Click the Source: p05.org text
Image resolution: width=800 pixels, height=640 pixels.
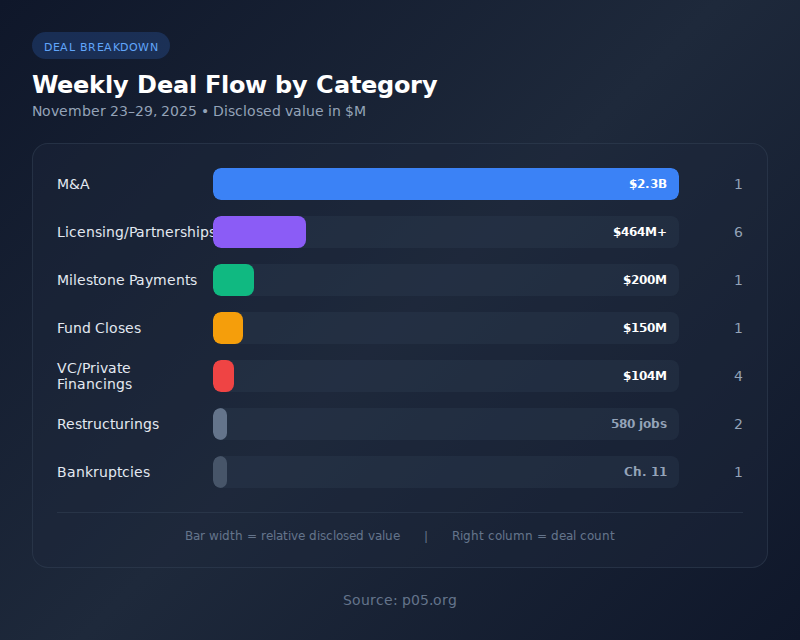click(x=400, y=600)
